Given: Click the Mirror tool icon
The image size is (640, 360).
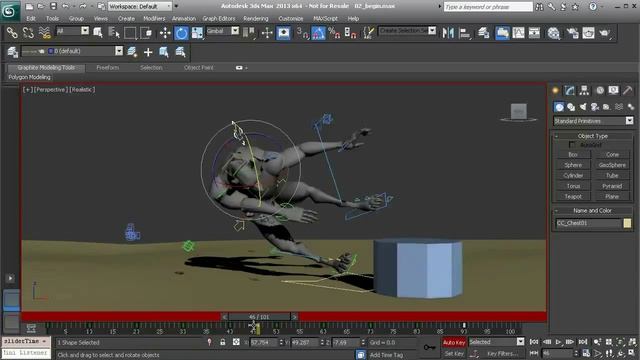Looking at the screenshot, I should click(448, 33).
